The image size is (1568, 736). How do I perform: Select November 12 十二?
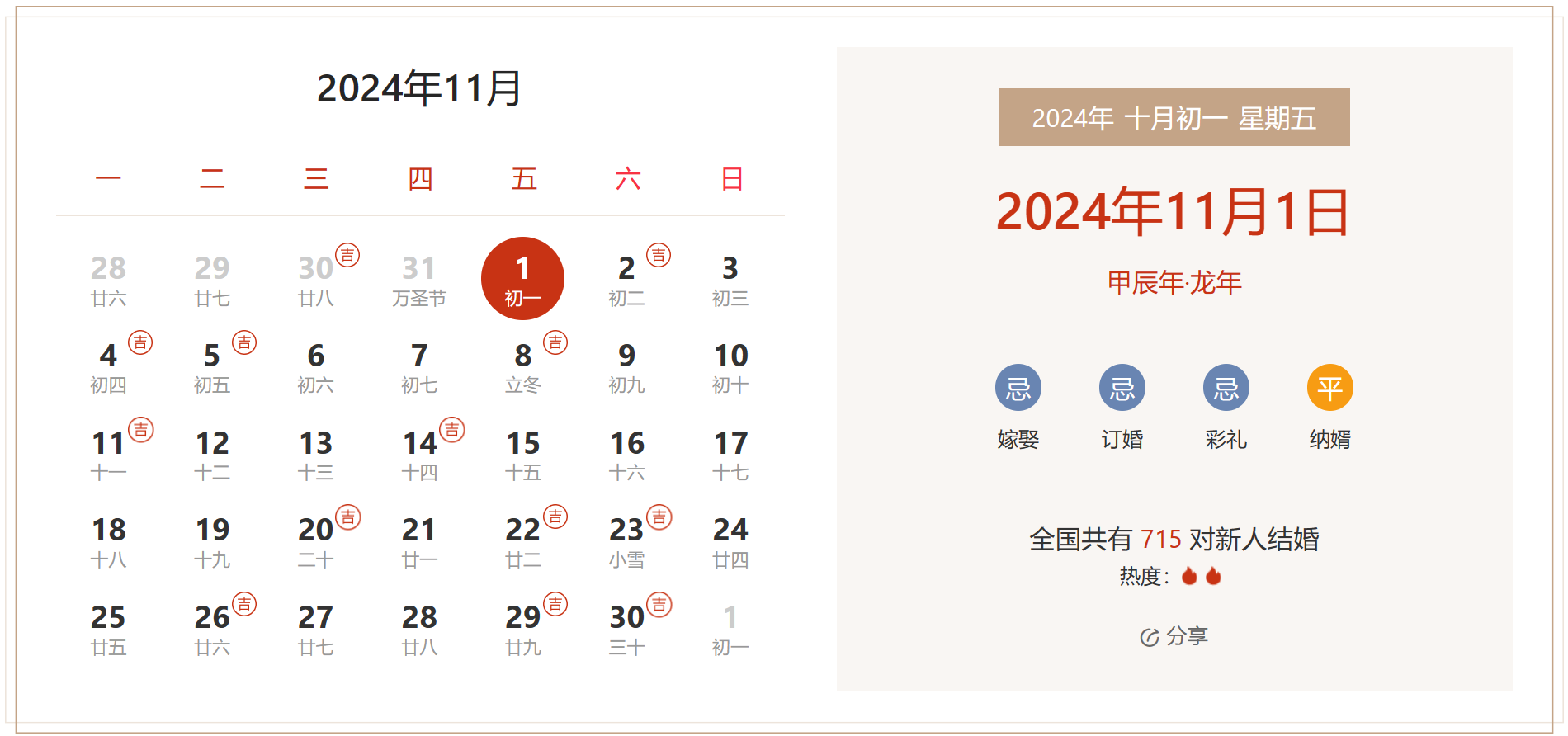tap(212, 455)
